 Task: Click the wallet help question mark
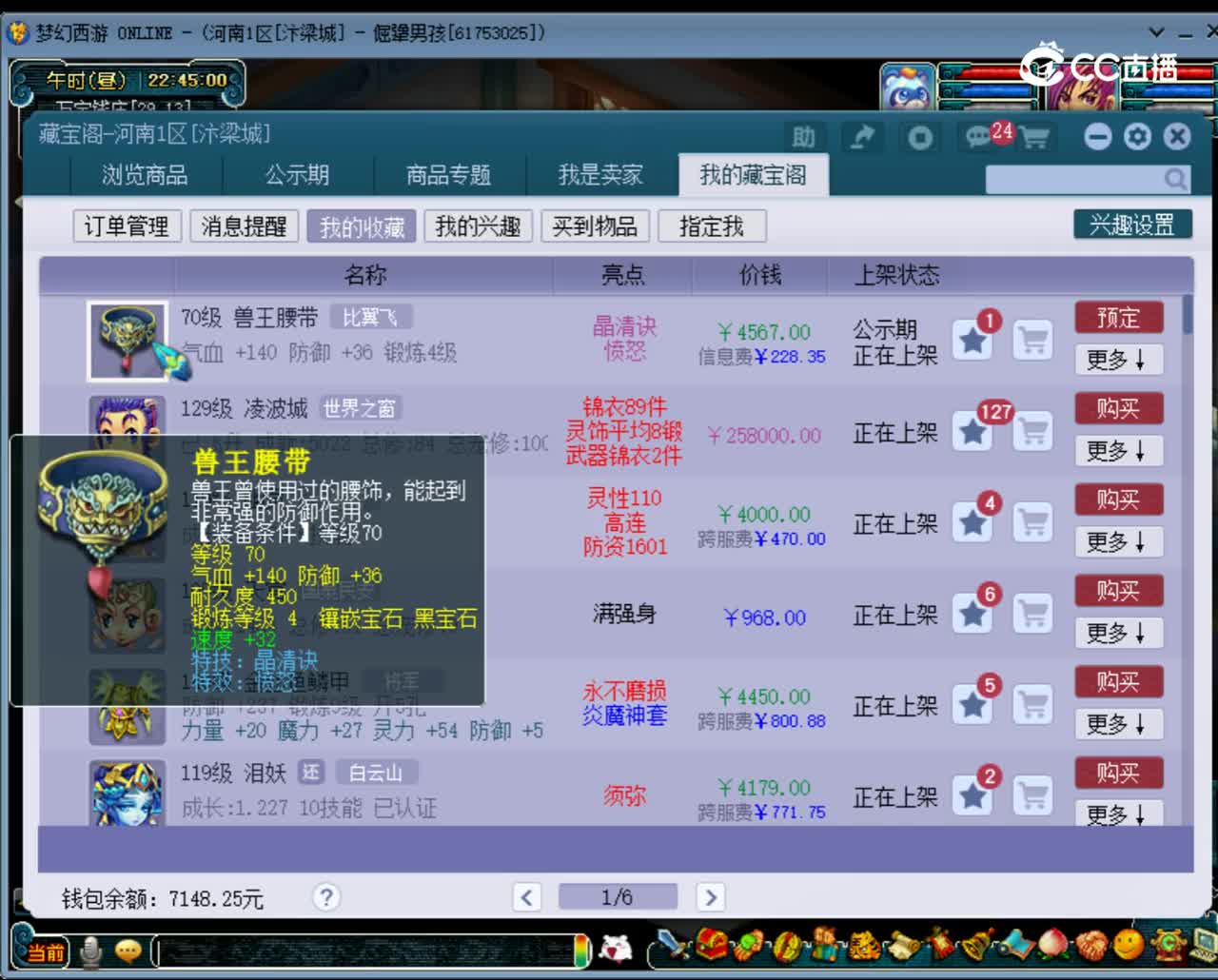[x=326, y=896]
